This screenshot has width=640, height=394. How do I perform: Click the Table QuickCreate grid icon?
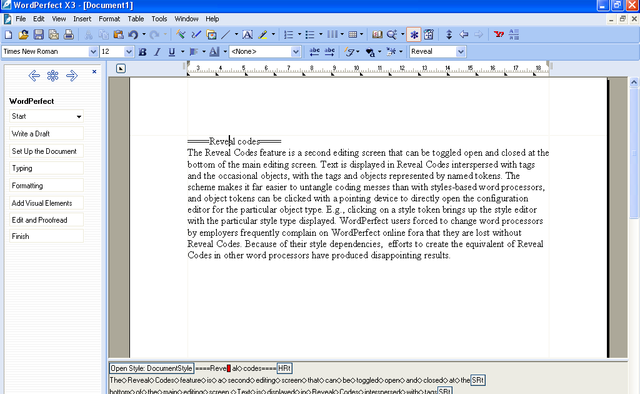click(353, 35)
